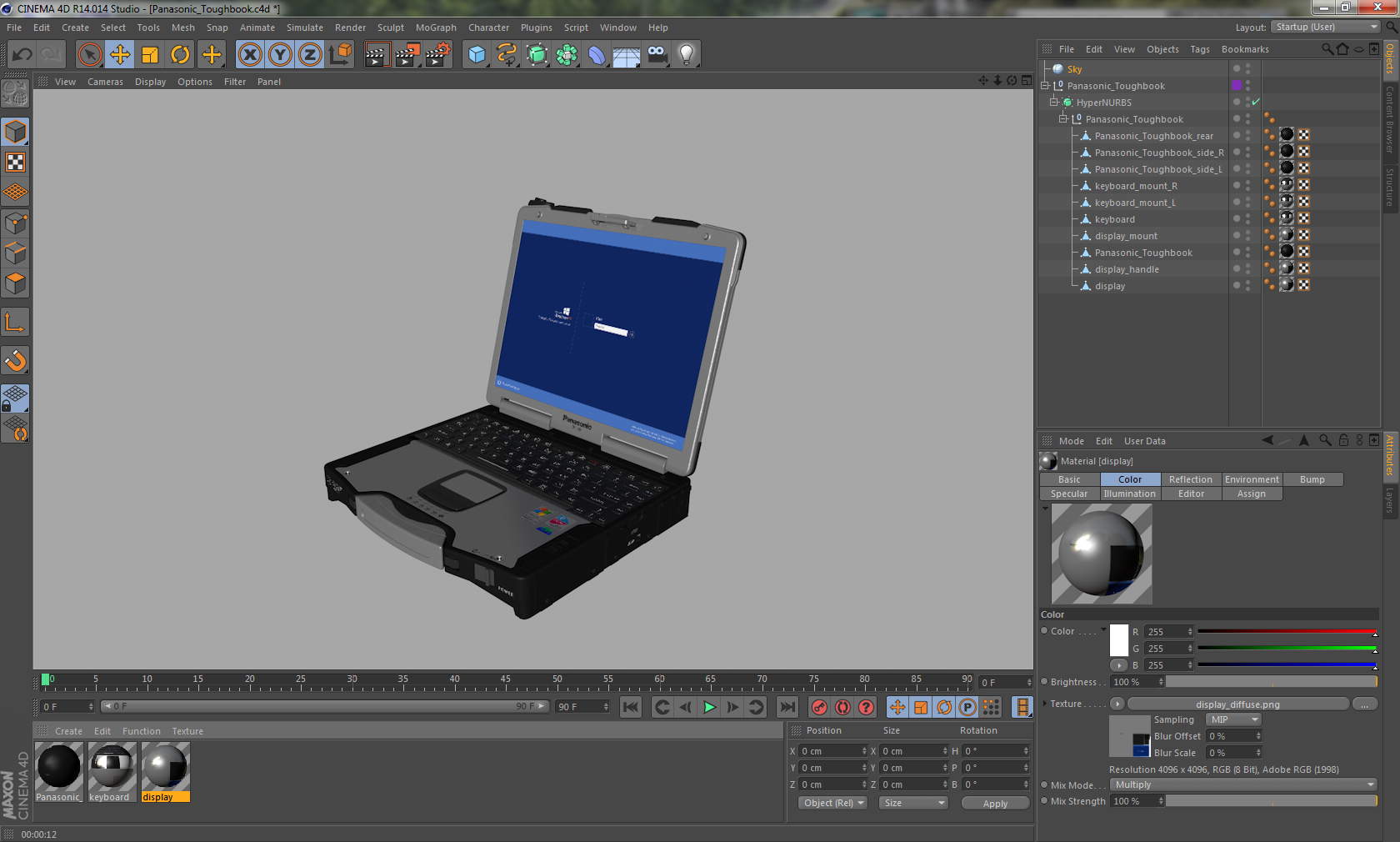Enable snapping magnet icon
Viewport: 1400px width, 842px height.
point(16,361)
